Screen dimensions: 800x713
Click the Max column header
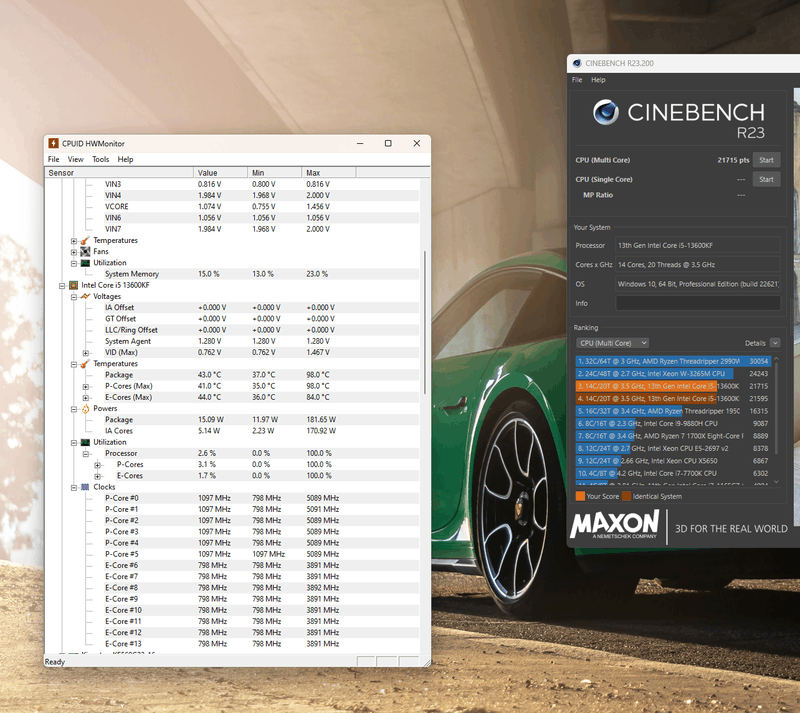329,173
